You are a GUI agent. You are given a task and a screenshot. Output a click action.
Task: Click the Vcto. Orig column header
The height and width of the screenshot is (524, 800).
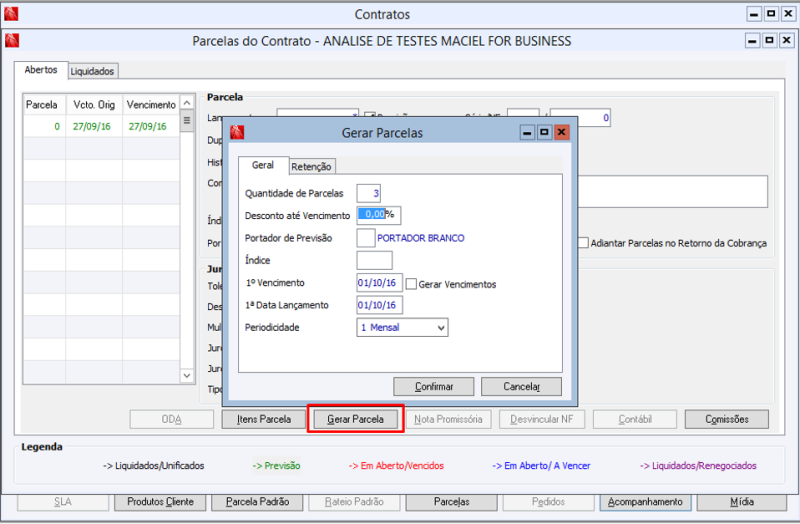point(94,105)
